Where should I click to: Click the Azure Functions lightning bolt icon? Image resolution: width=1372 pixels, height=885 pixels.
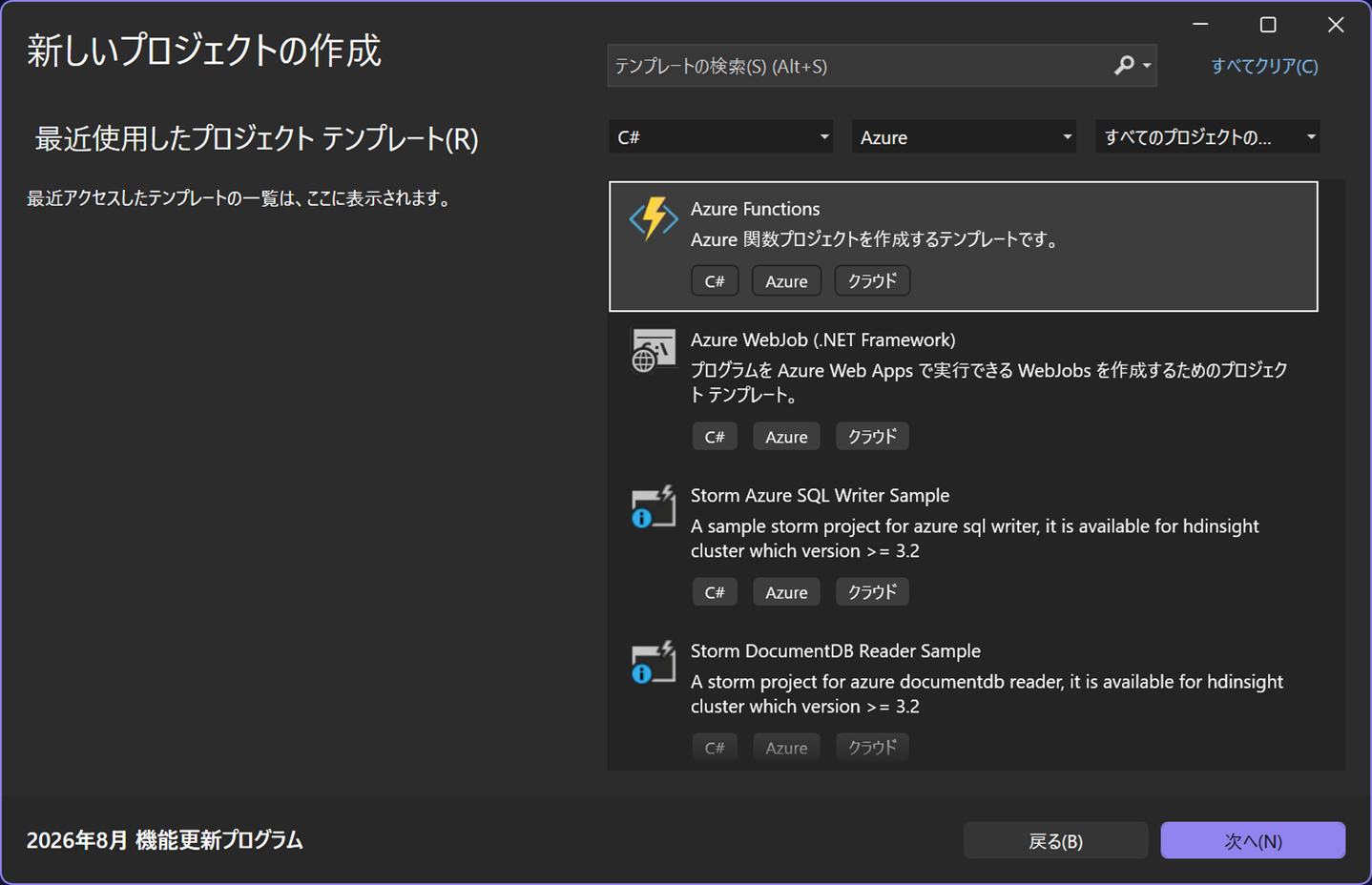(x=654, y=218)
